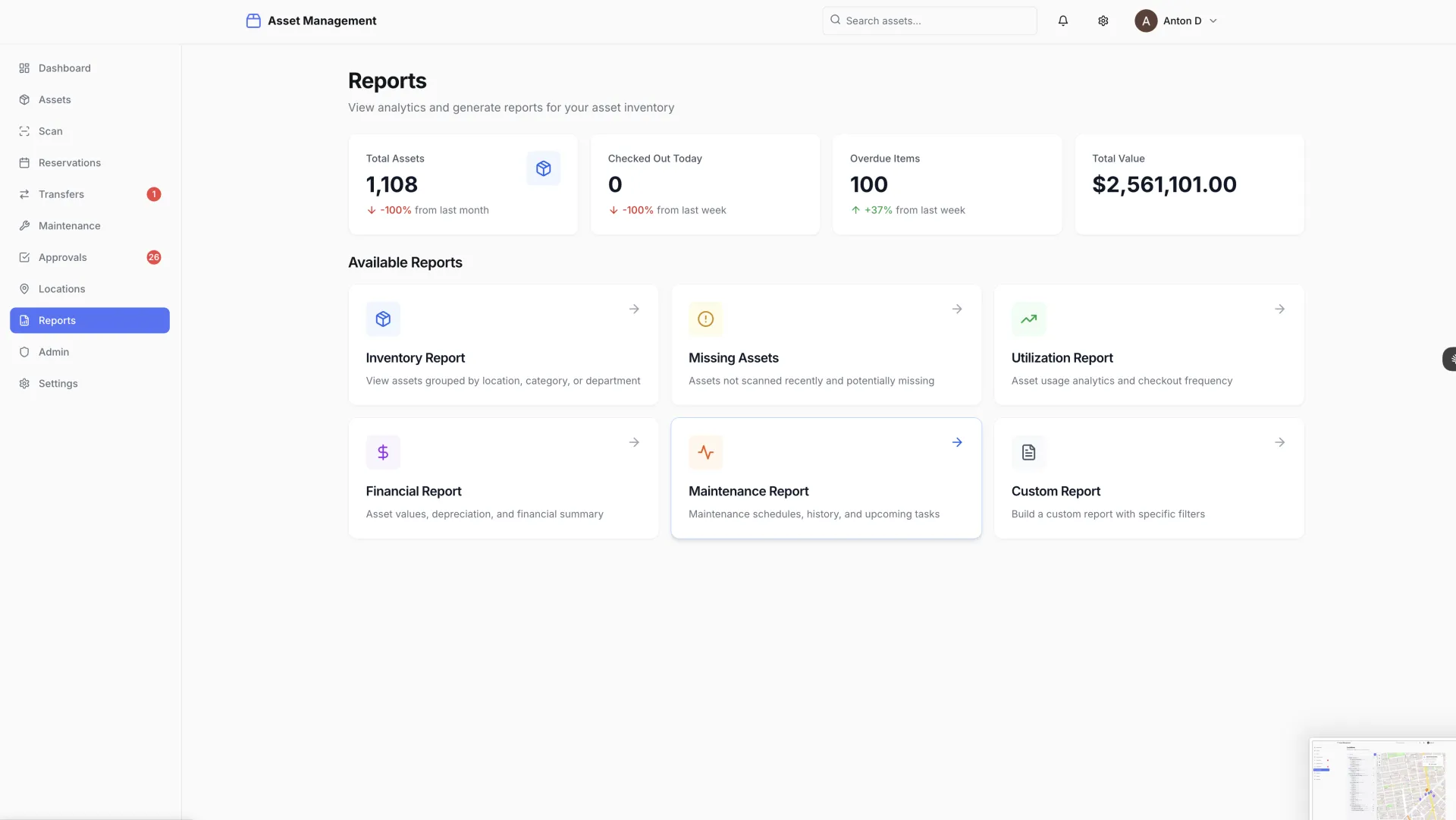Click the Utilization Report trend icon
1456x820 pixels.
pos(1028,319)
